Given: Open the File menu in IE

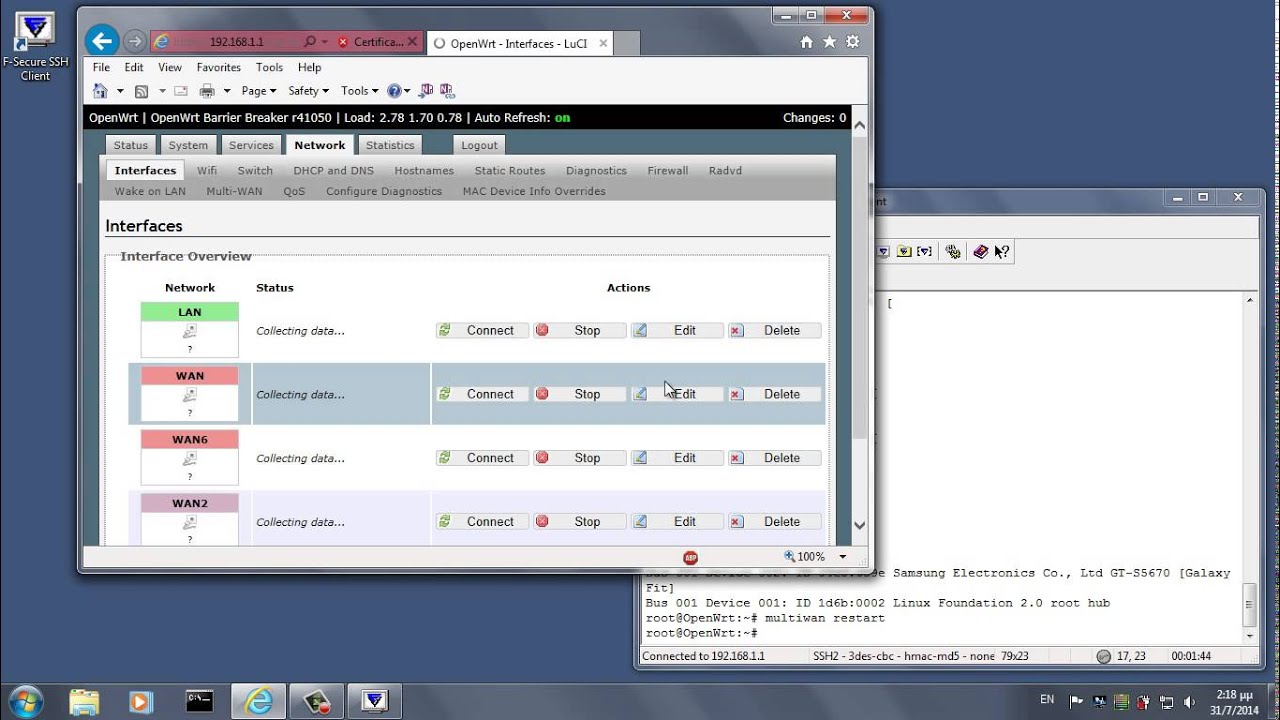Looking at the screenshot, I should [x=101, y=67].
